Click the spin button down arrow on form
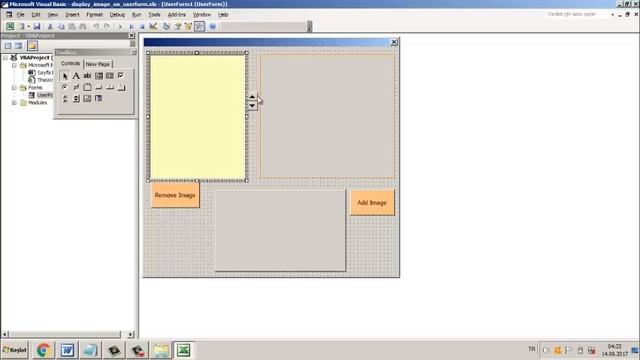640x360 pixels. tap(252, 106)
